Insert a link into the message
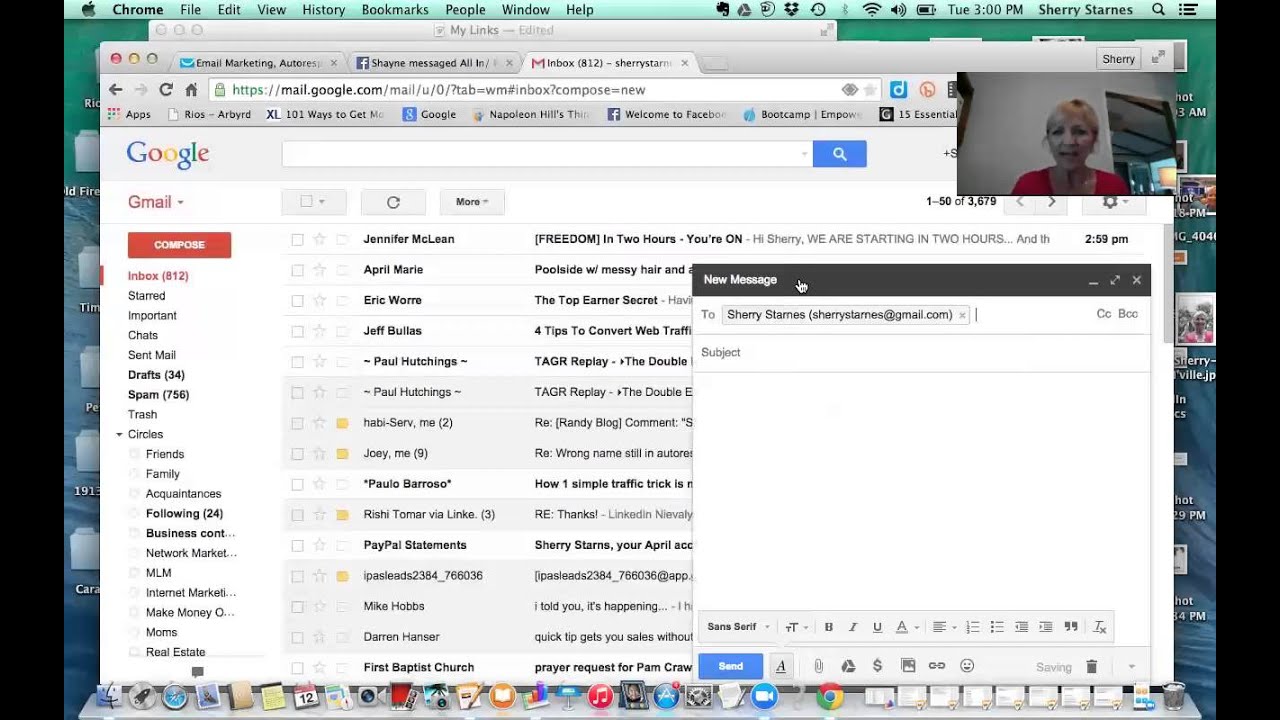Screen dimensions: 1280x720 click(937, 666)
